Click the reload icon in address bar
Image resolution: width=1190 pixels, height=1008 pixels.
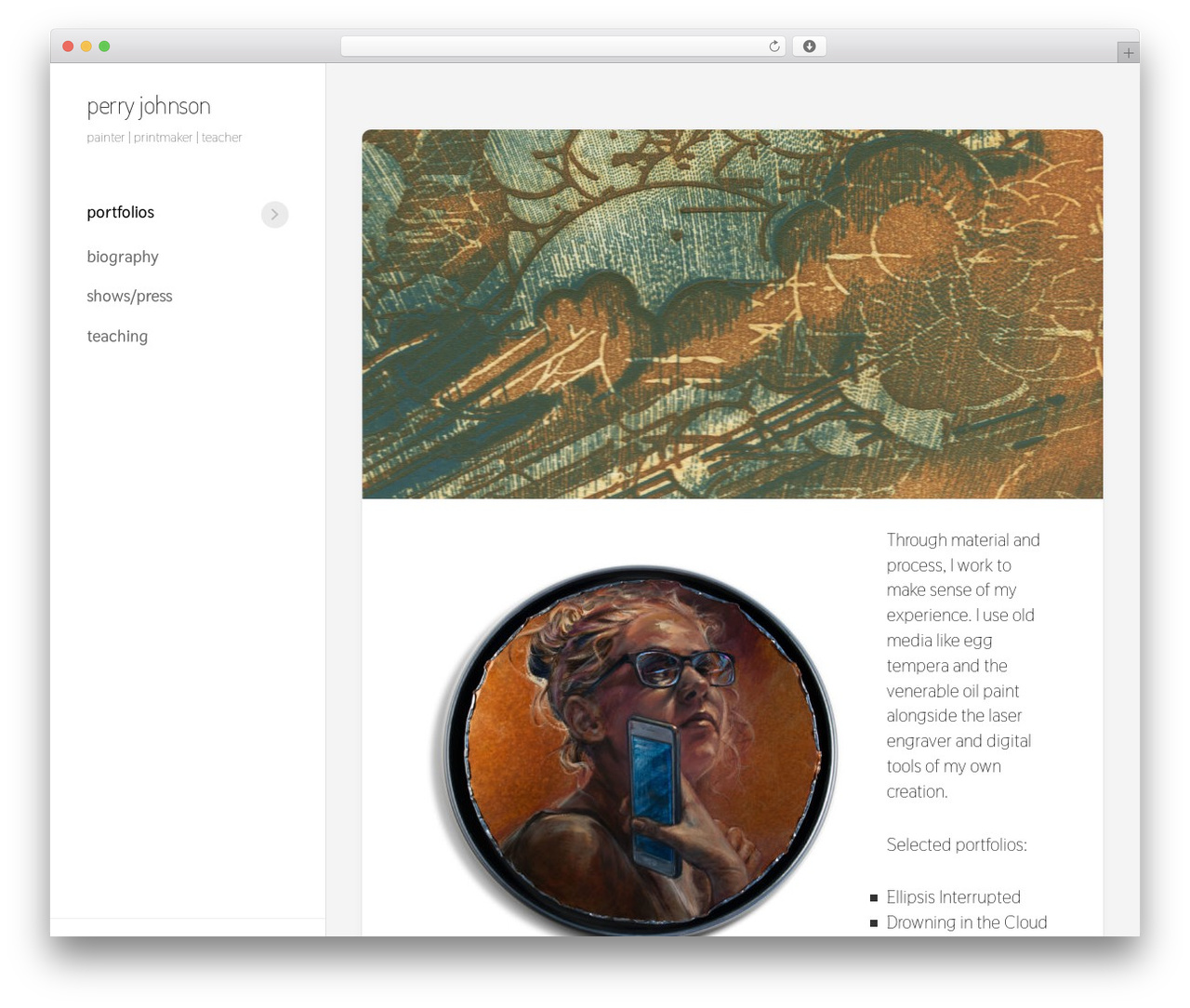(x=773, y=46)
